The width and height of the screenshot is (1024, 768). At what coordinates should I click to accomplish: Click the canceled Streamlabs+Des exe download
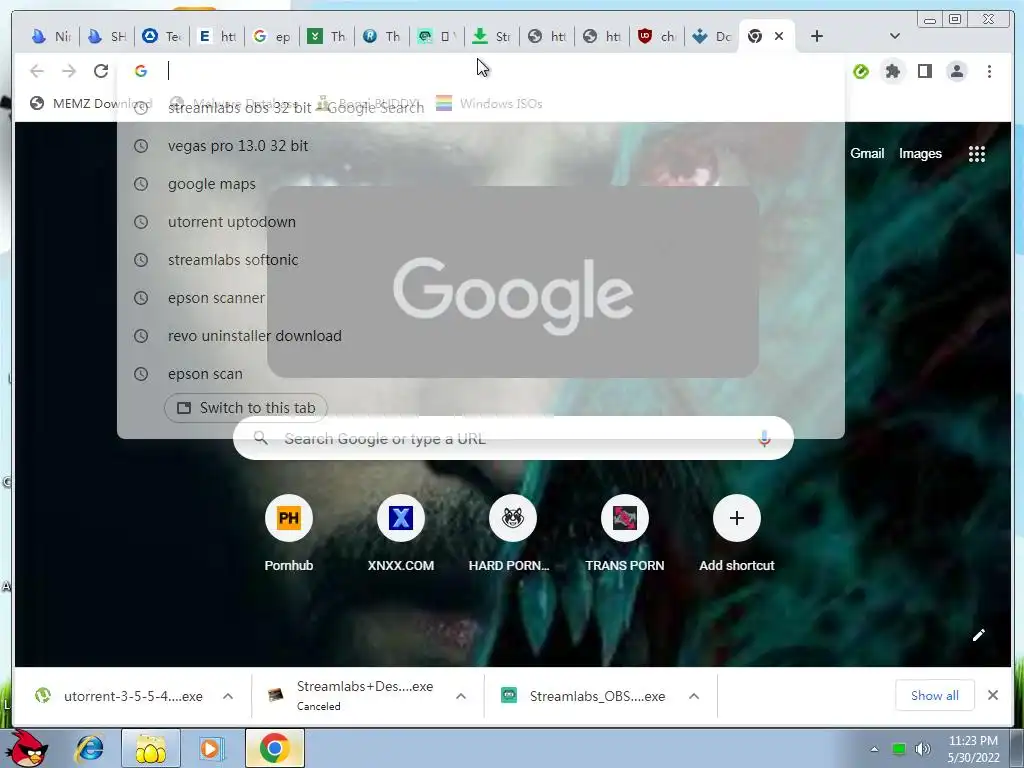tap(353, 696)
